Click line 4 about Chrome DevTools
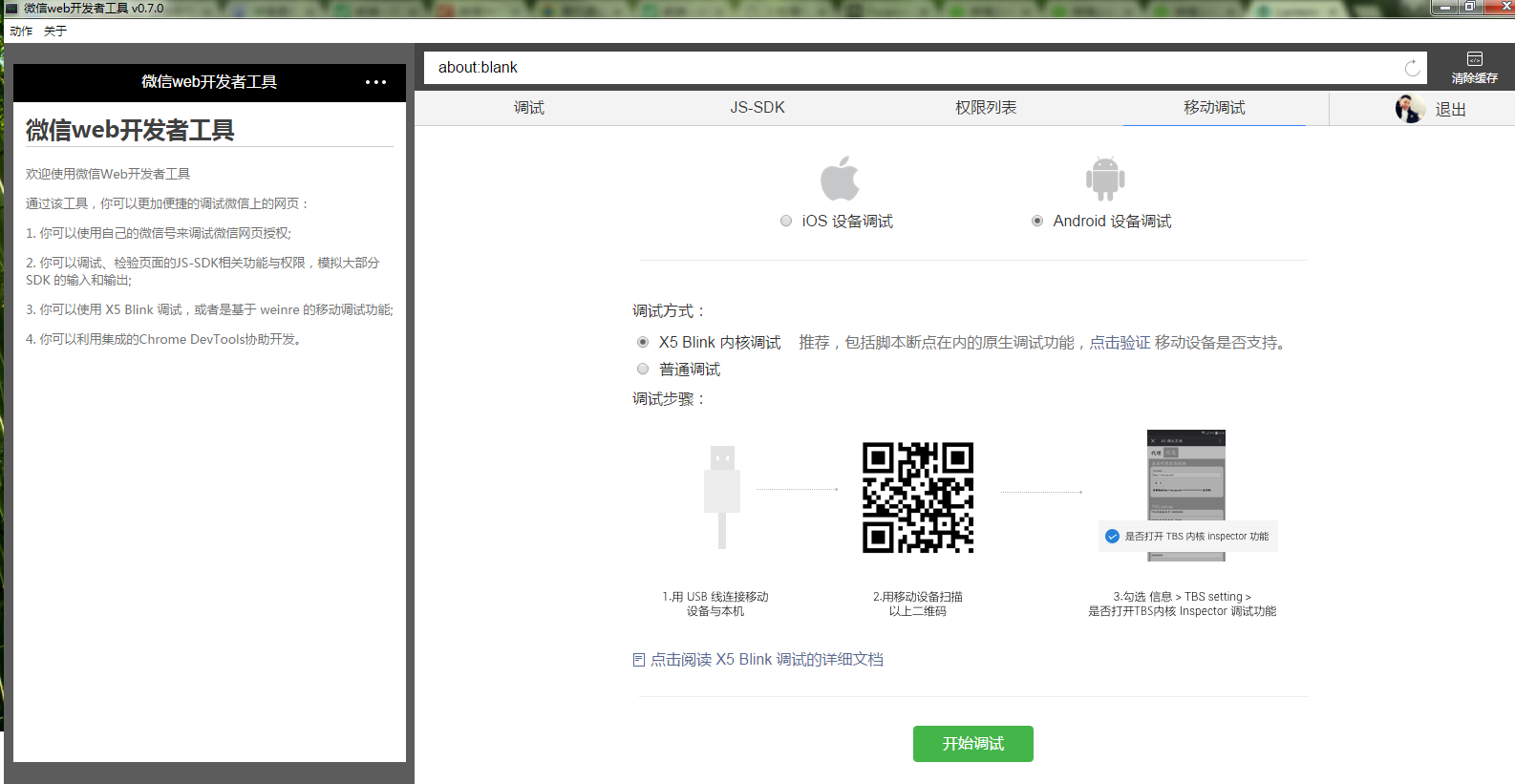This screenshot has width=1515, height=784. (163, 339)
